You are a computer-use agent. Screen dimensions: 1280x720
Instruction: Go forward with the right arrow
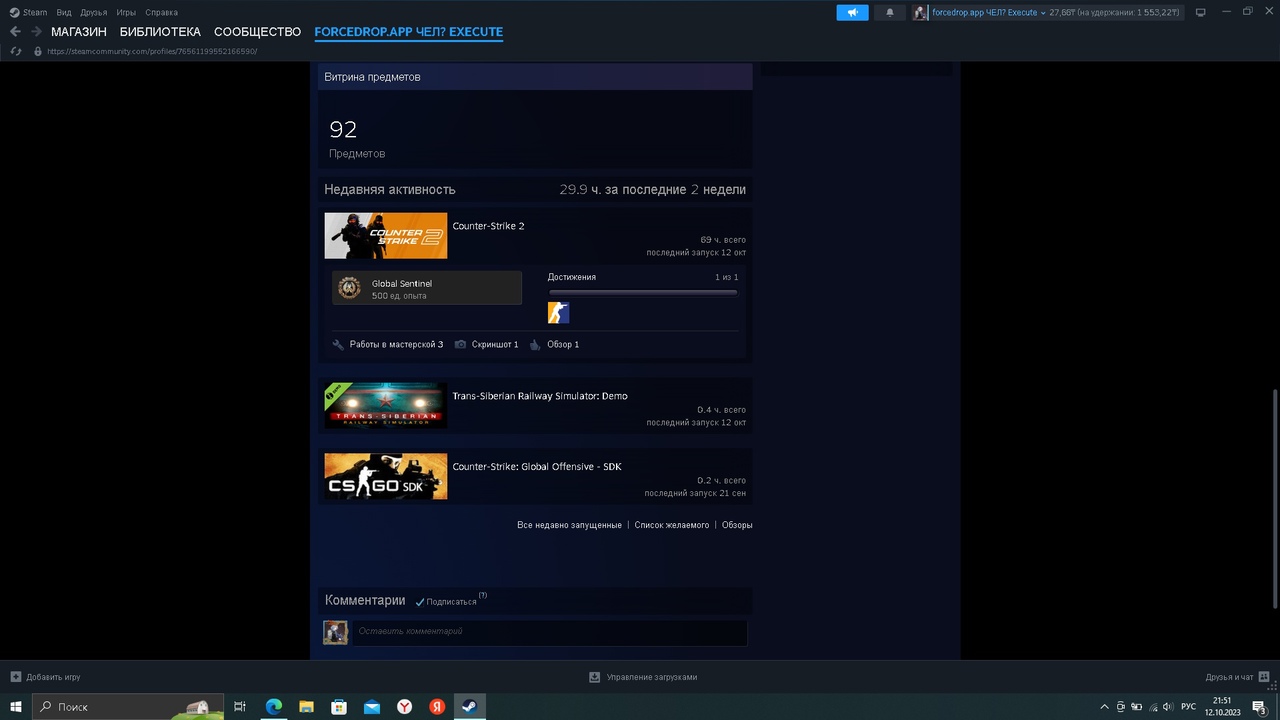click(x=36, y=32)
